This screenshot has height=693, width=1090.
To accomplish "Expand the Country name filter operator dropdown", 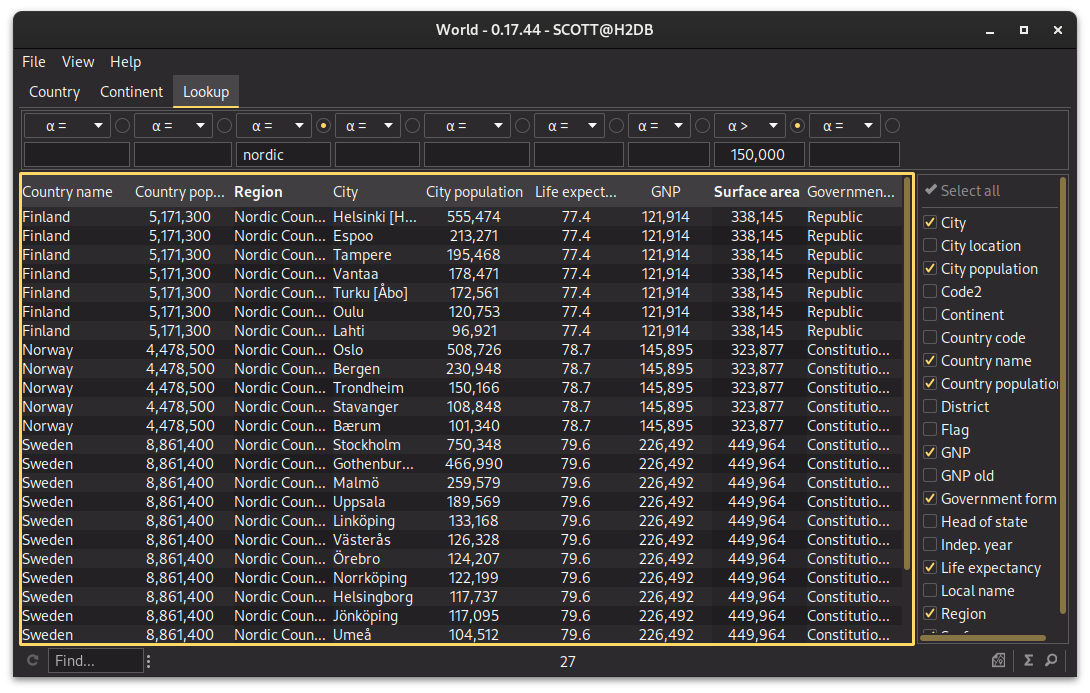I will pos(67,126).
